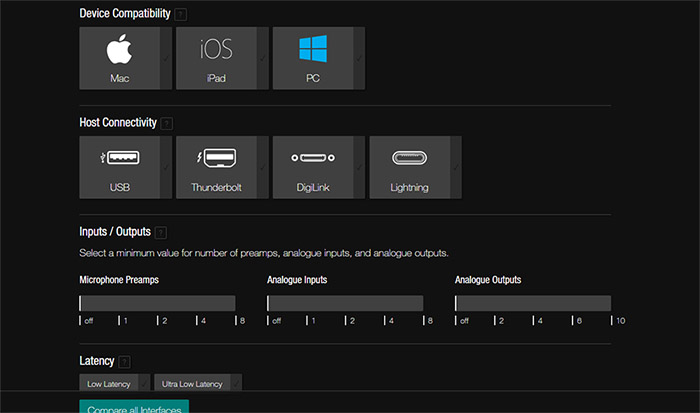Screen dimensions: 700x413
Task: Set Analogue Outputs slider bar
Action: [533, 303]
